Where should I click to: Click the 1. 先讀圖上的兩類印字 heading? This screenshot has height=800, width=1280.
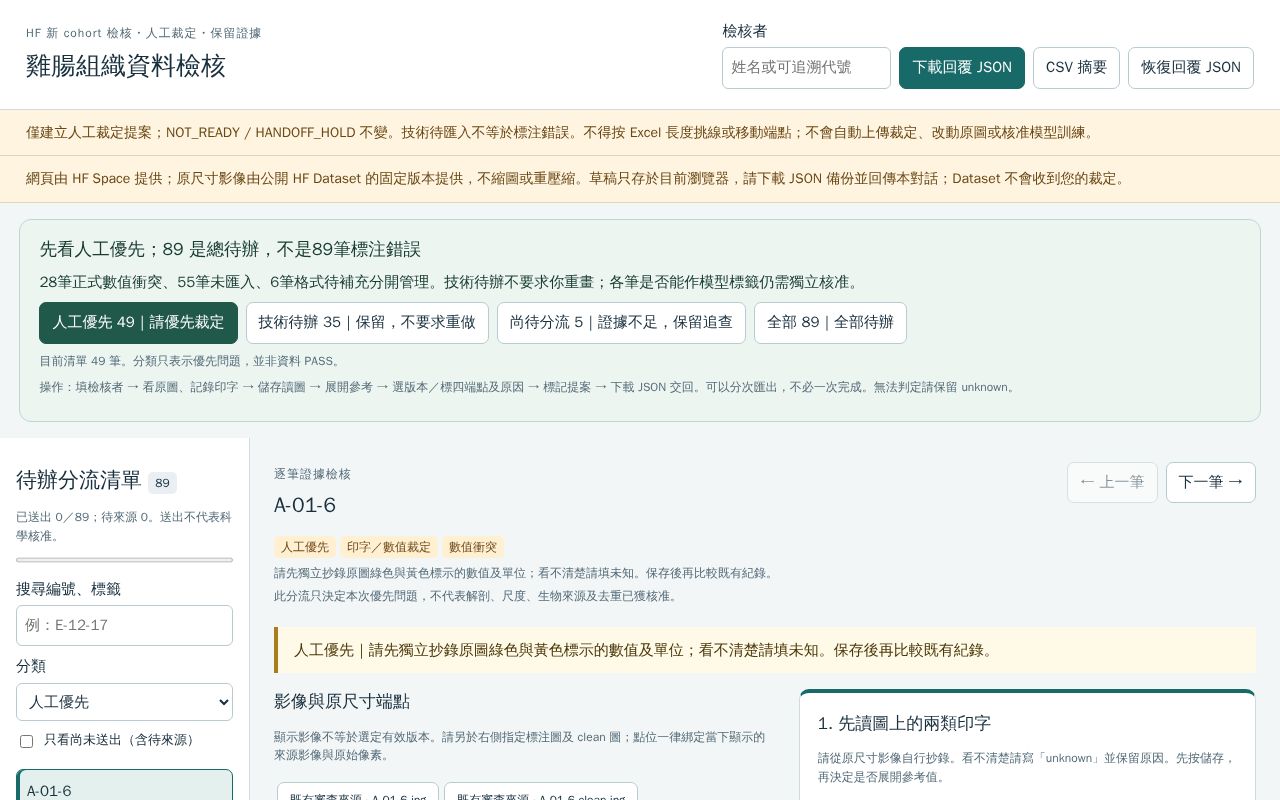tap(904, 723)
